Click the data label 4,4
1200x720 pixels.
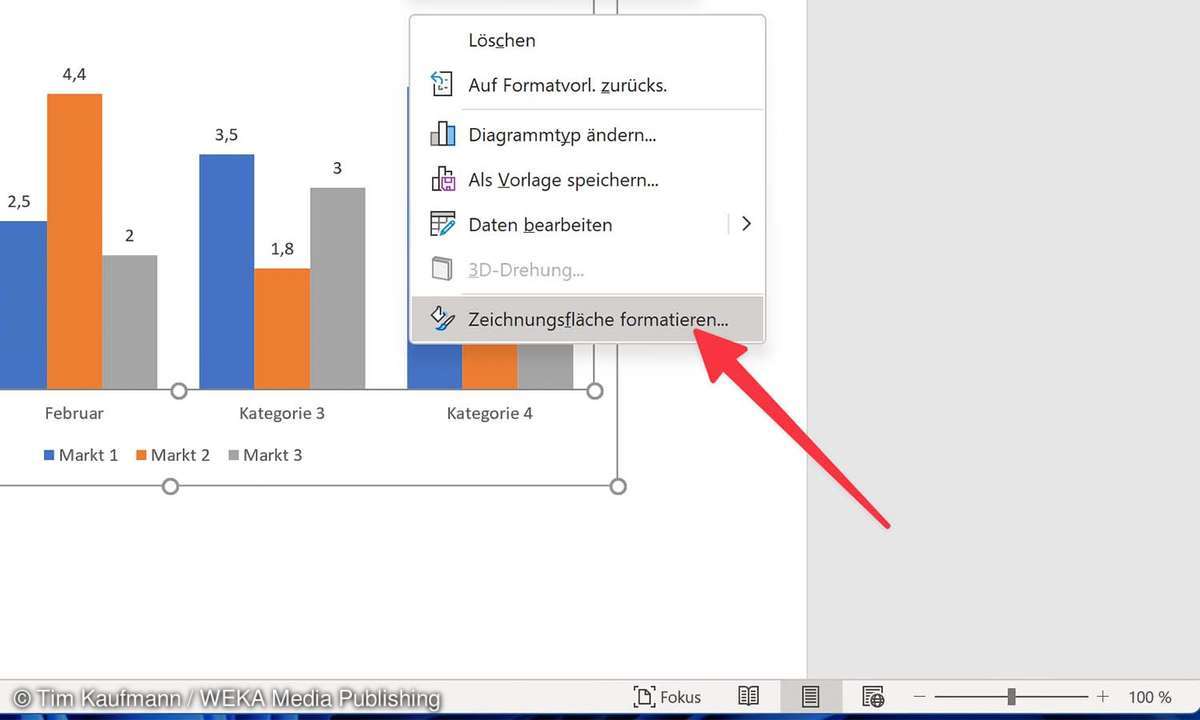tap(74, 74)
